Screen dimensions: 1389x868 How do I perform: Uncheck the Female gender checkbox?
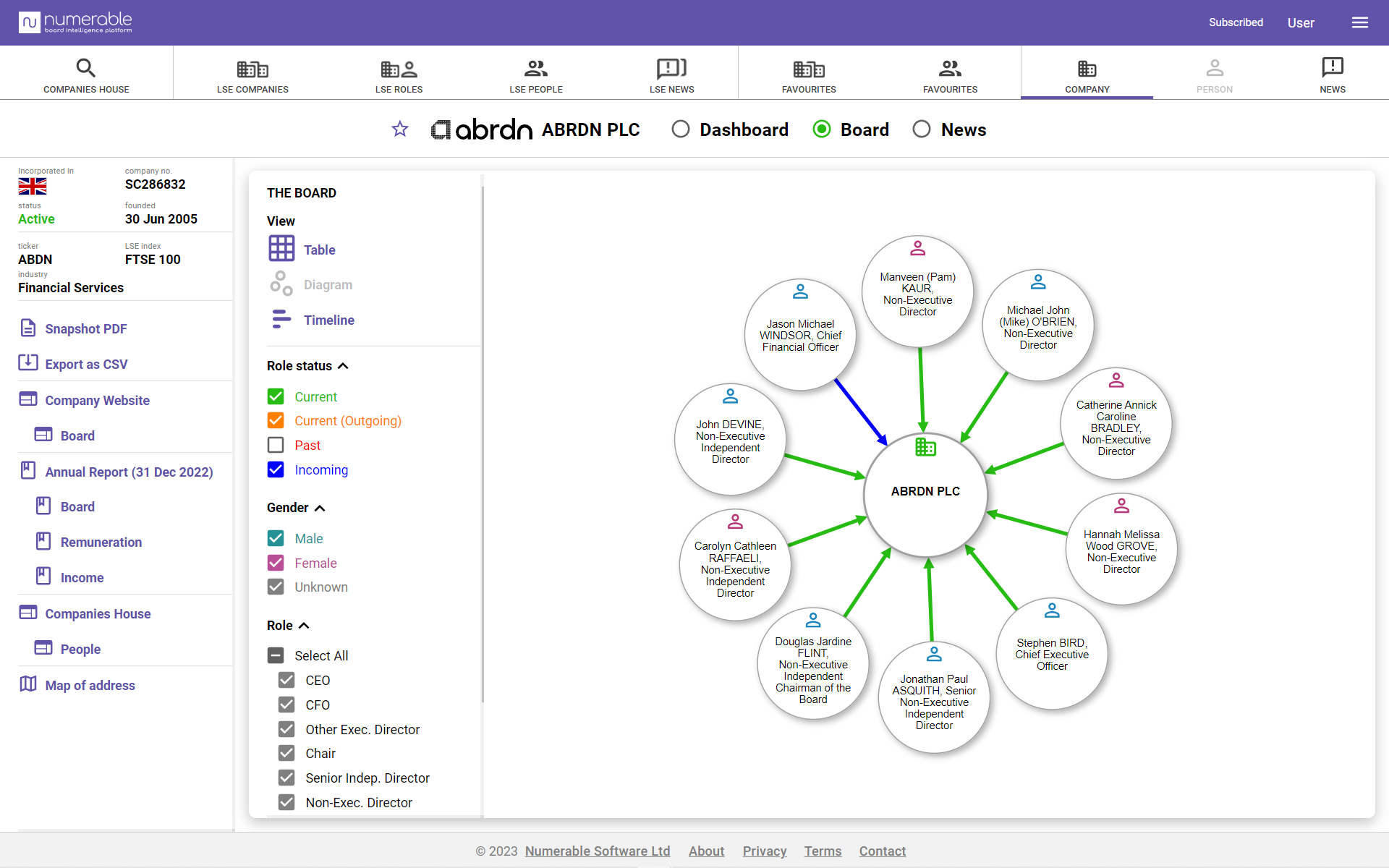276,563
